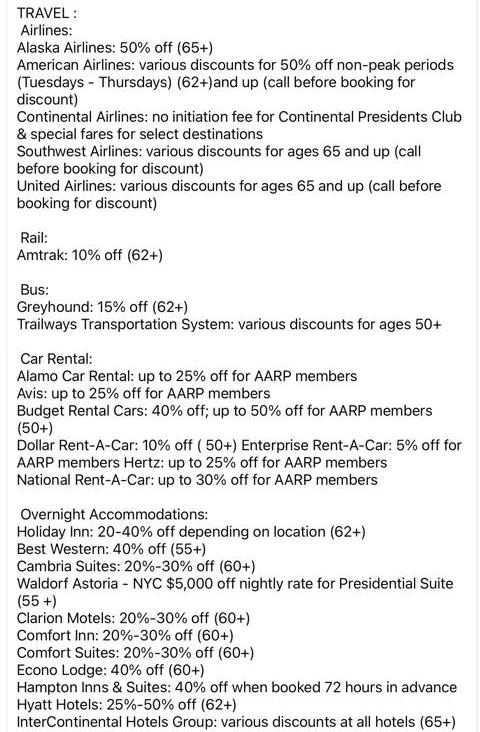Click the National Rent-A-Car line

197,479
